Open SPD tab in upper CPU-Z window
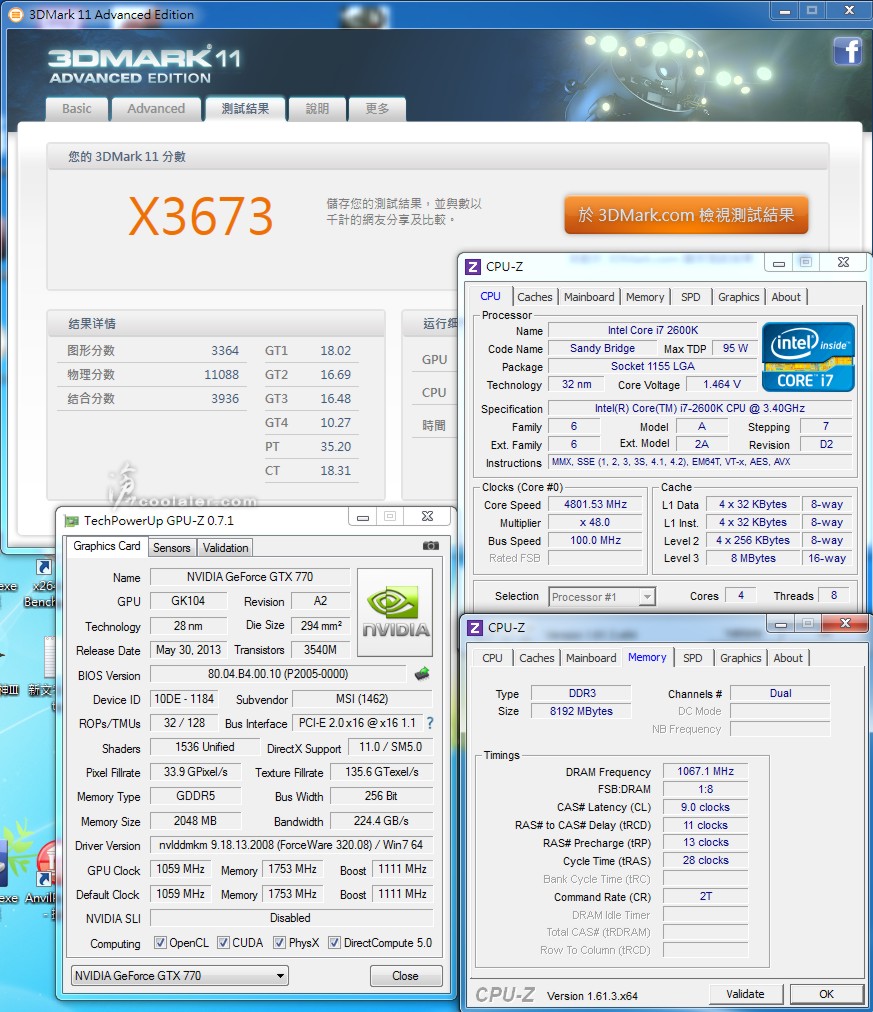The height and width of the screenshot is (1012, 873). 690,297
